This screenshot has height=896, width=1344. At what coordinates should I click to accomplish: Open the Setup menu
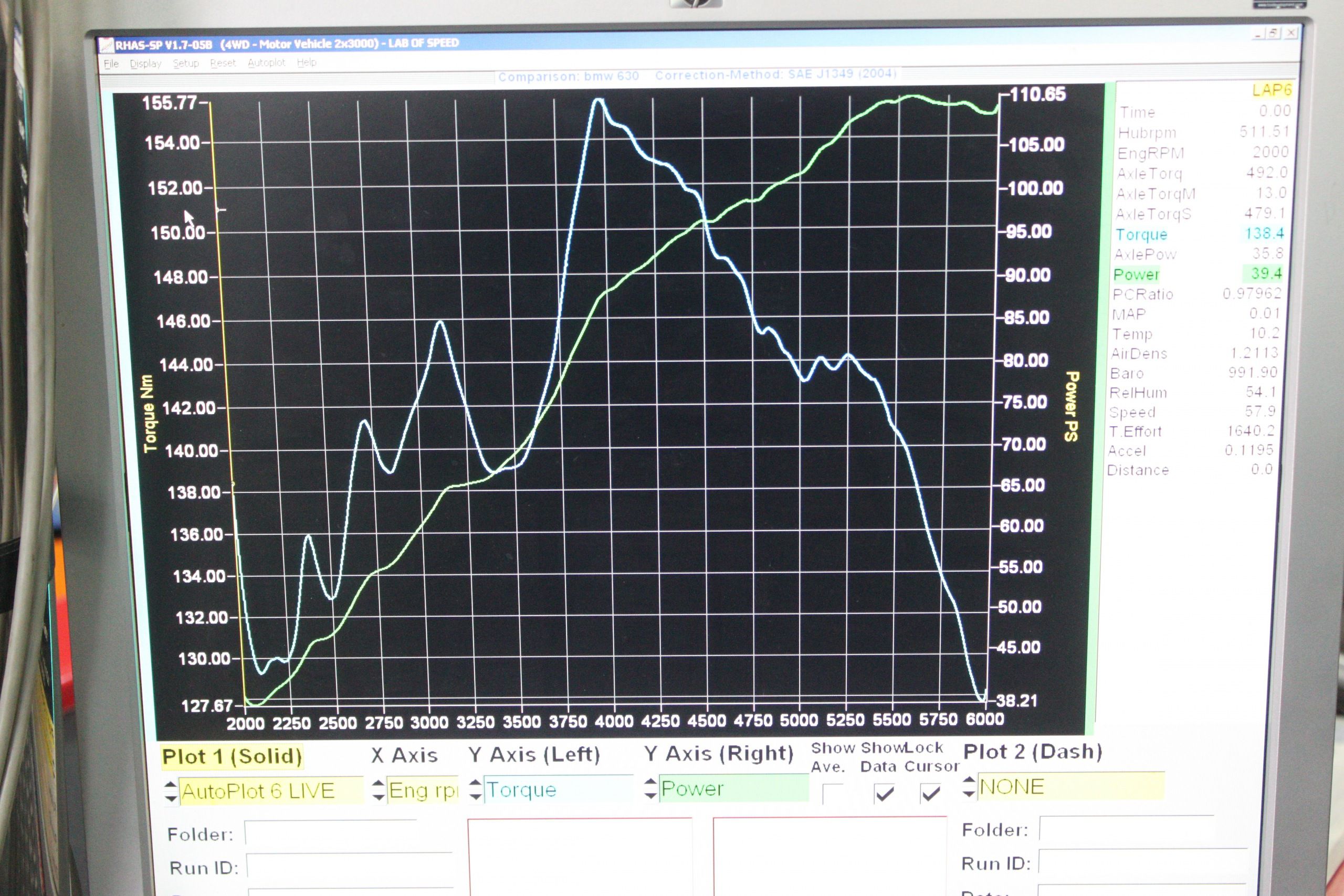click(x=186, y=63)
